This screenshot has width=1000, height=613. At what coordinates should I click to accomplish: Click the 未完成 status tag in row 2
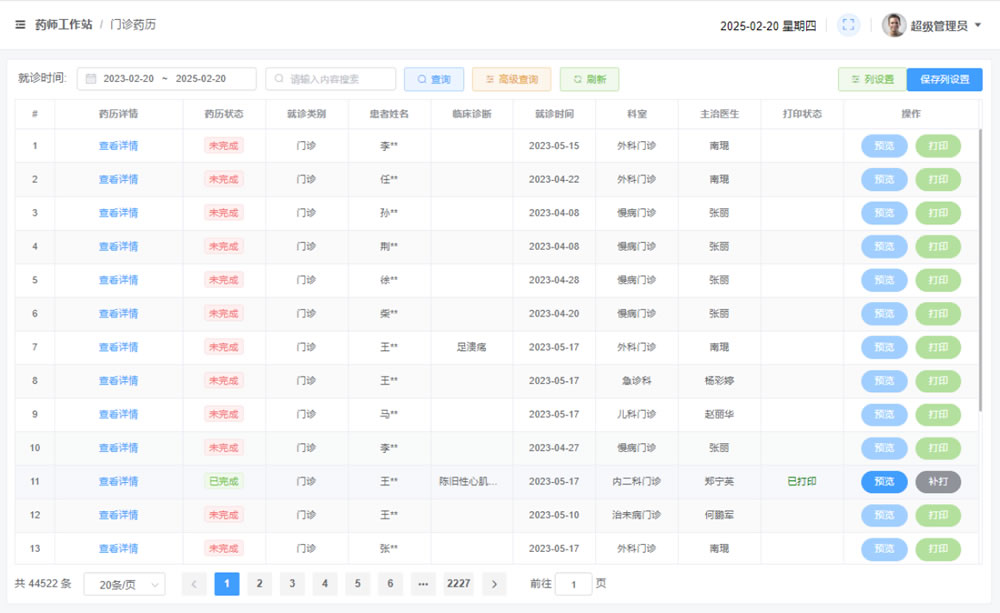224,180
